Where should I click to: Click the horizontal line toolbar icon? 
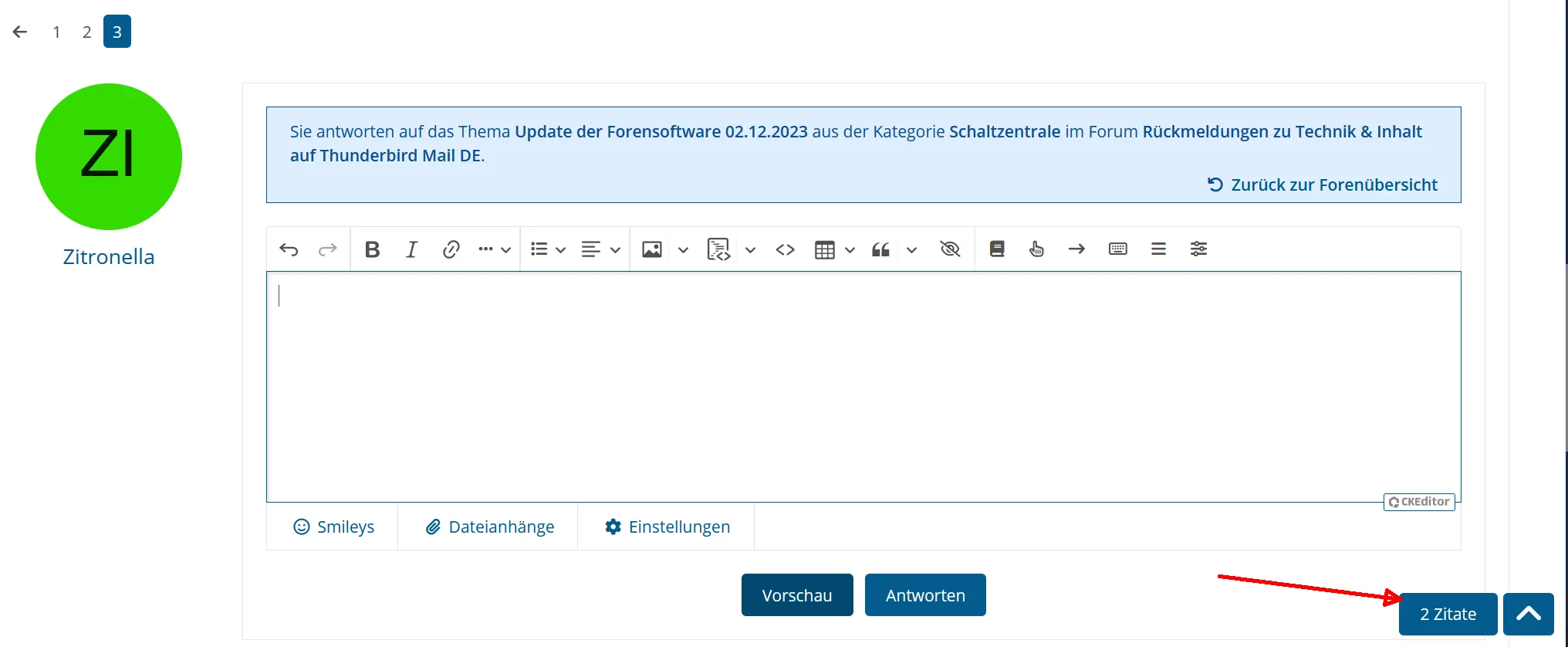coord(1158,249)
